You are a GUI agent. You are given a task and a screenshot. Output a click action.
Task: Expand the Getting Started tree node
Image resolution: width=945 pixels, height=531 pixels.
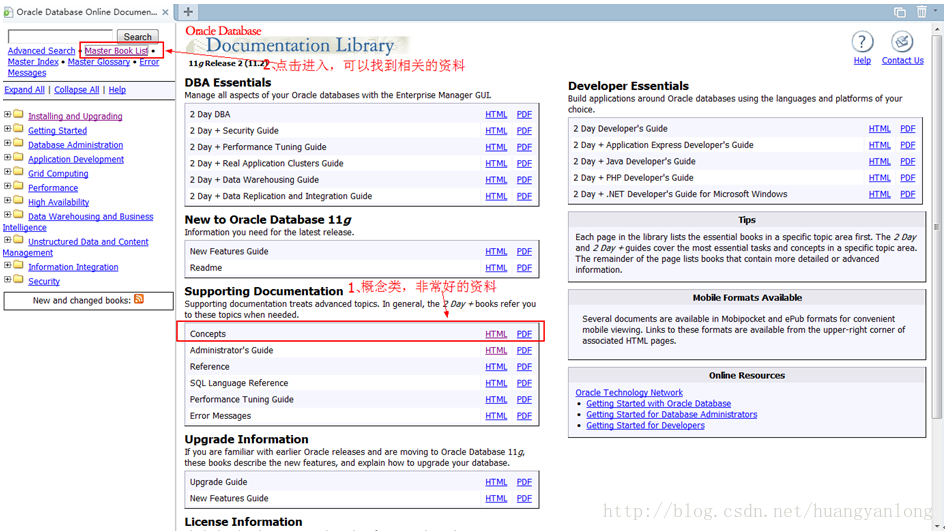[x=7, y=128]
